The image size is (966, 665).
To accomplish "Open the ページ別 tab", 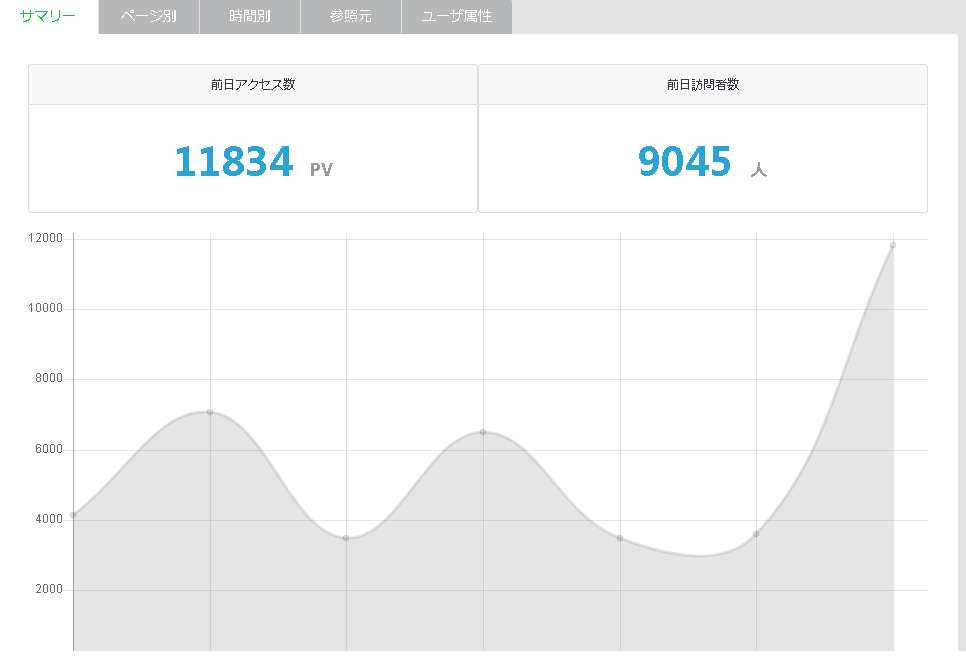I will point(149,17).
